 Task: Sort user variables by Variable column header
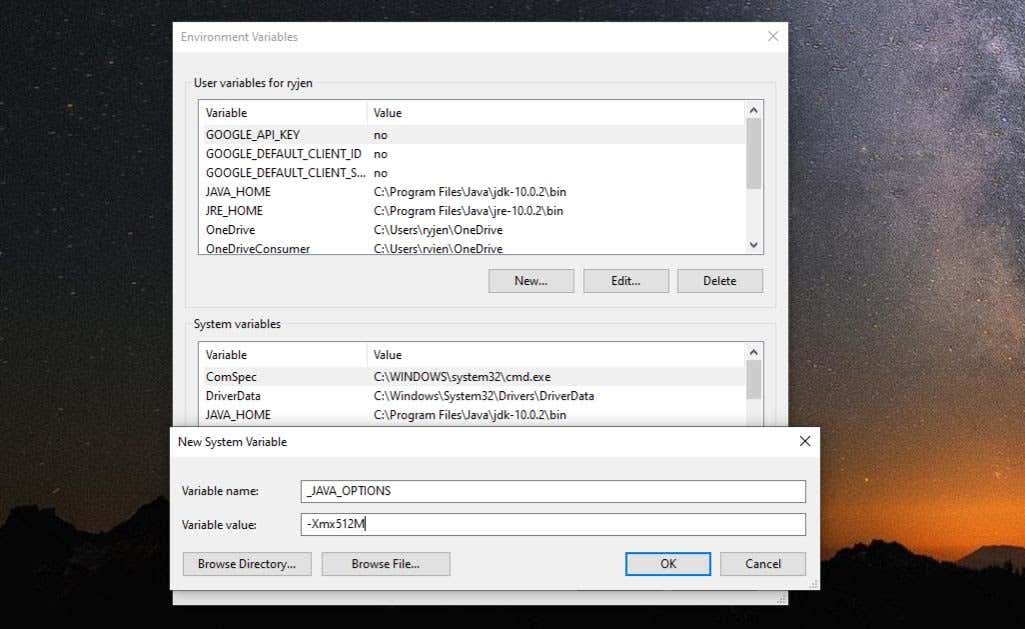click(283, 112)
